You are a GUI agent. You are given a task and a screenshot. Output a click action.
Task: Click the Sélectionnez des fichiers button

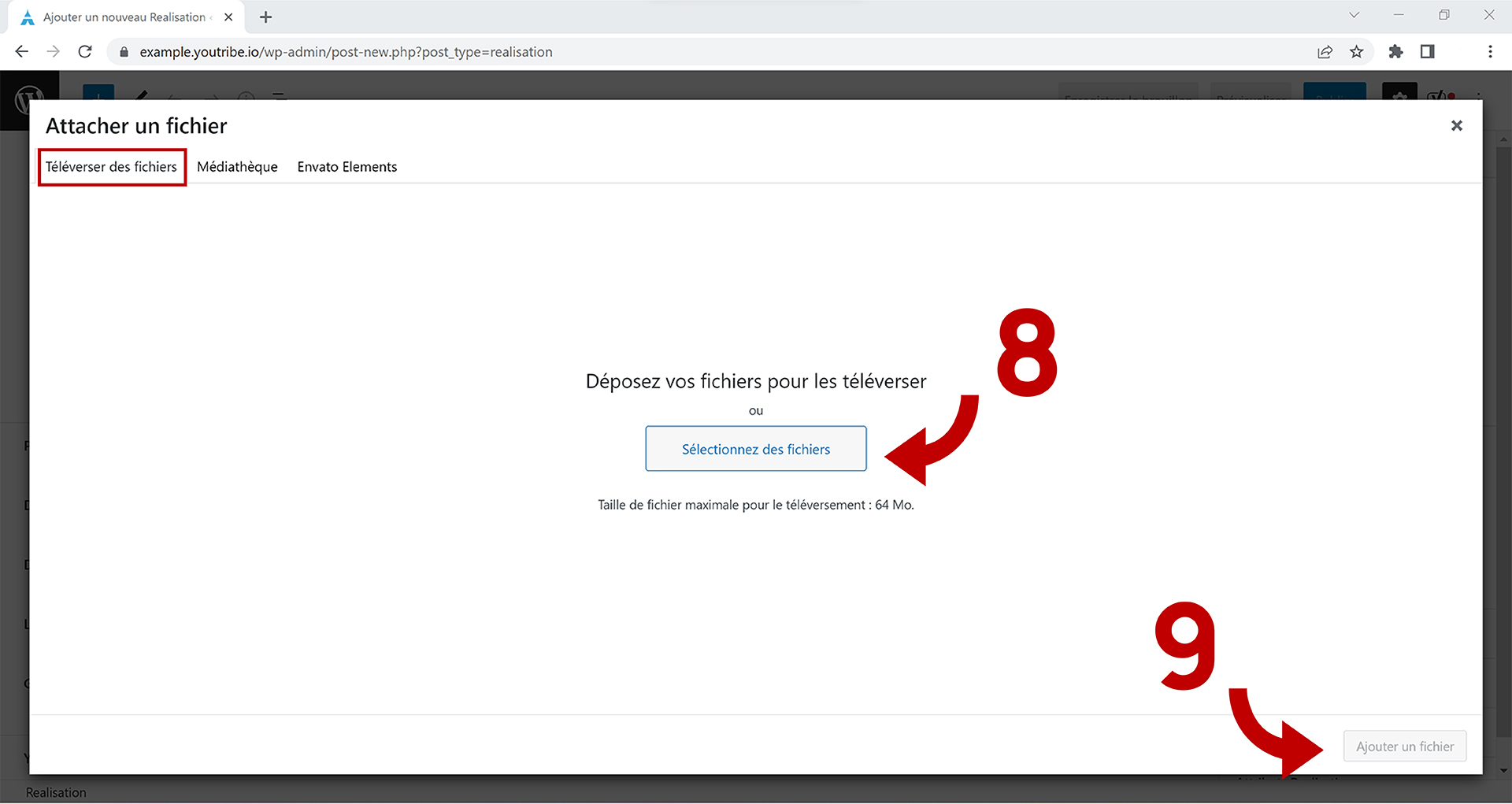(755, 449)
